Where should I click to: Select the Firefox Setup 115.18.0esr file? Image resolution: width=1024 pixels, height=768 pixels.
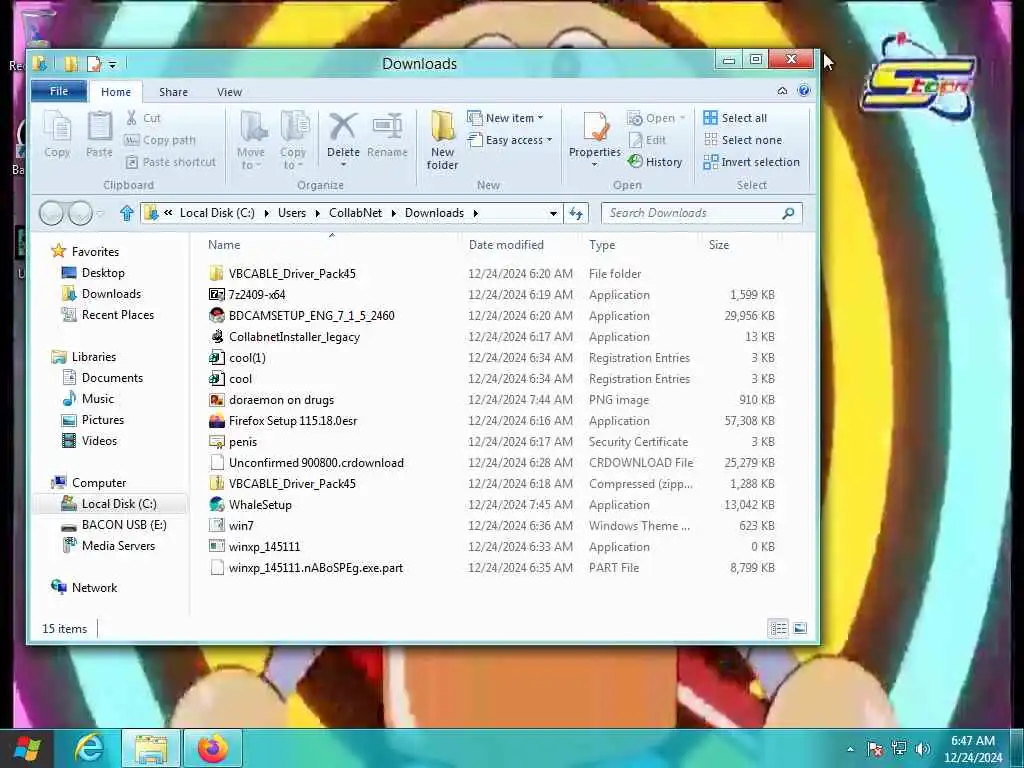click(x=283, y=421)
